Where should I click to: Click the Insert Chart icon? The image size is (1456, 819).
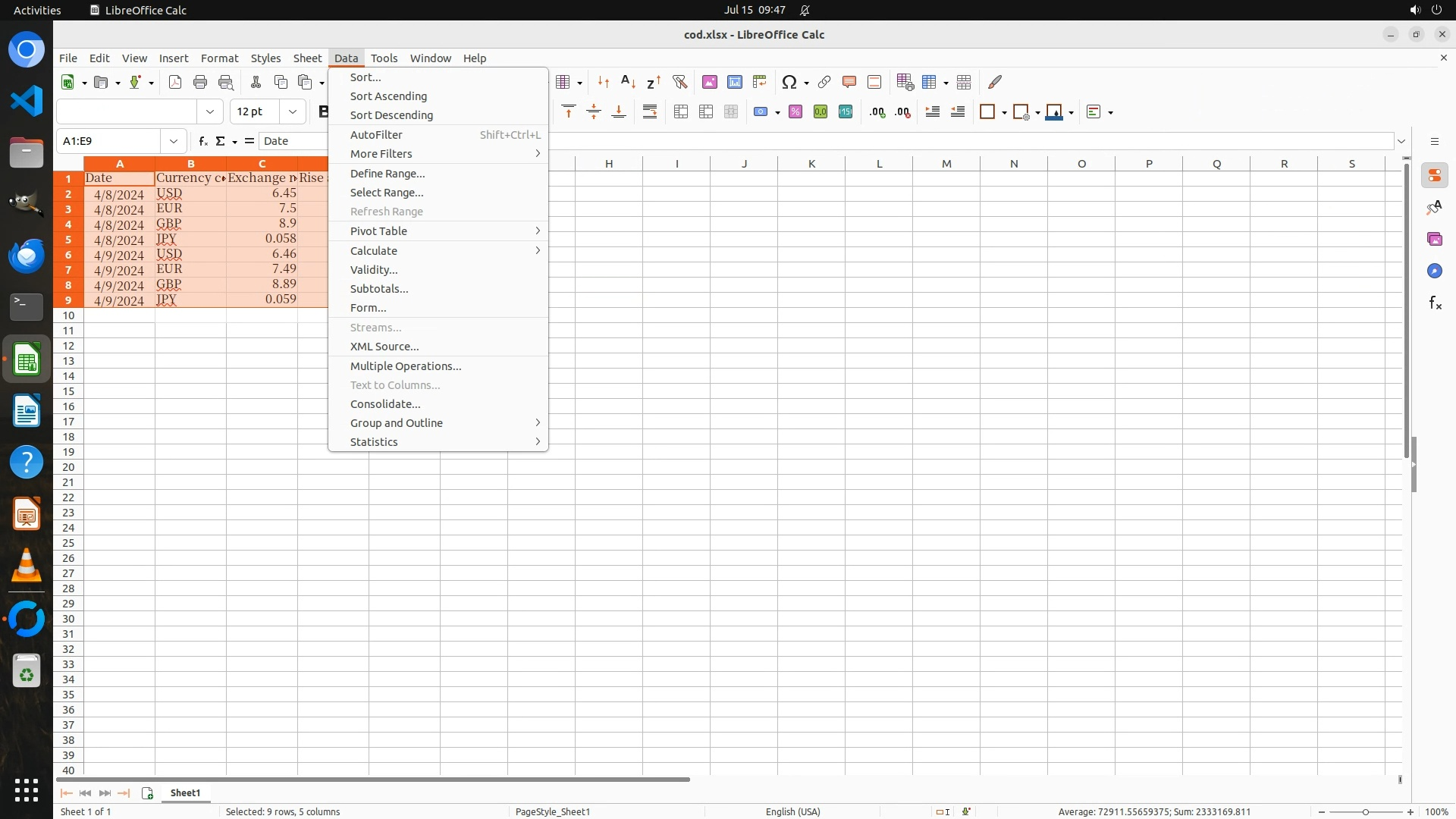(x=735, y=82)
